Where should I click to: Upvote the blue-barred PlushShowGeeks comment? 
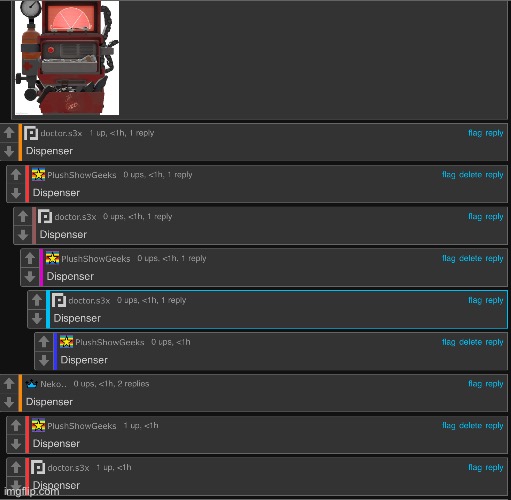pos(44,342)
